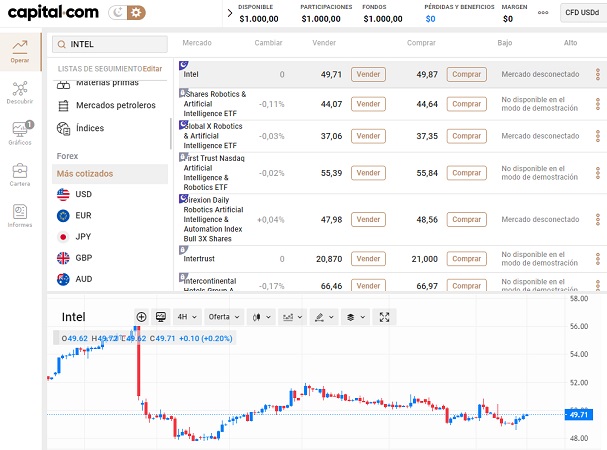Add comparison symbol plus icon on chart

(141, 317)
